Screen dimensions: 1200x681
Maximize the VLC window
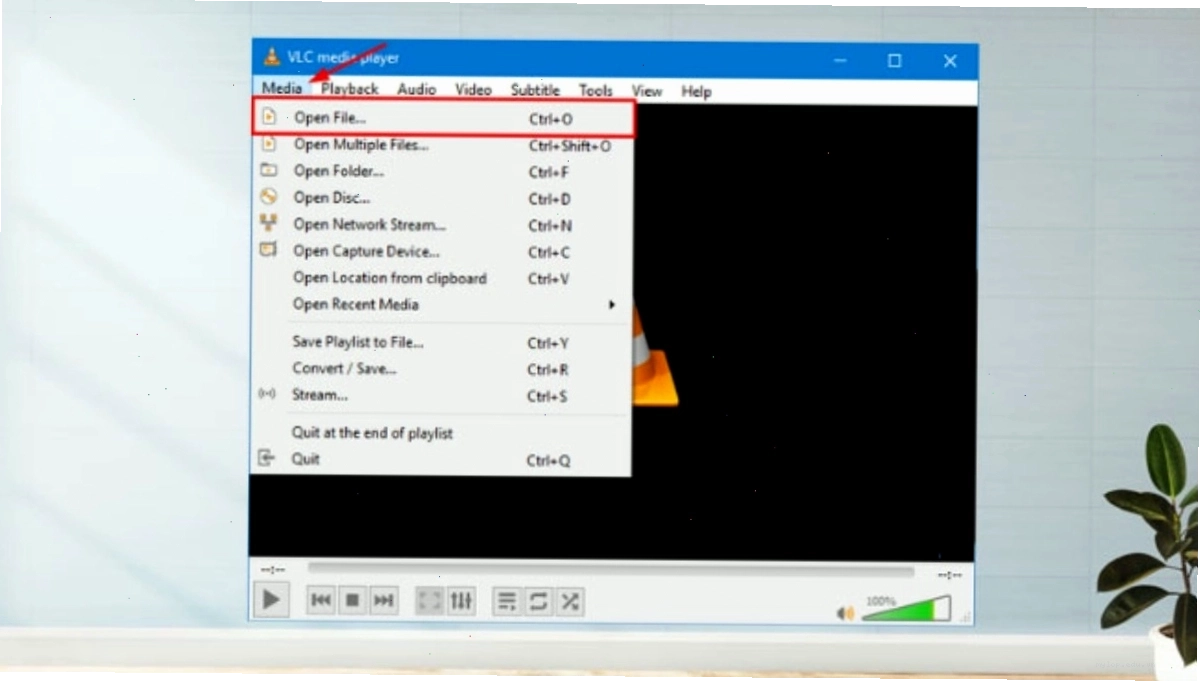pos(894,60)
